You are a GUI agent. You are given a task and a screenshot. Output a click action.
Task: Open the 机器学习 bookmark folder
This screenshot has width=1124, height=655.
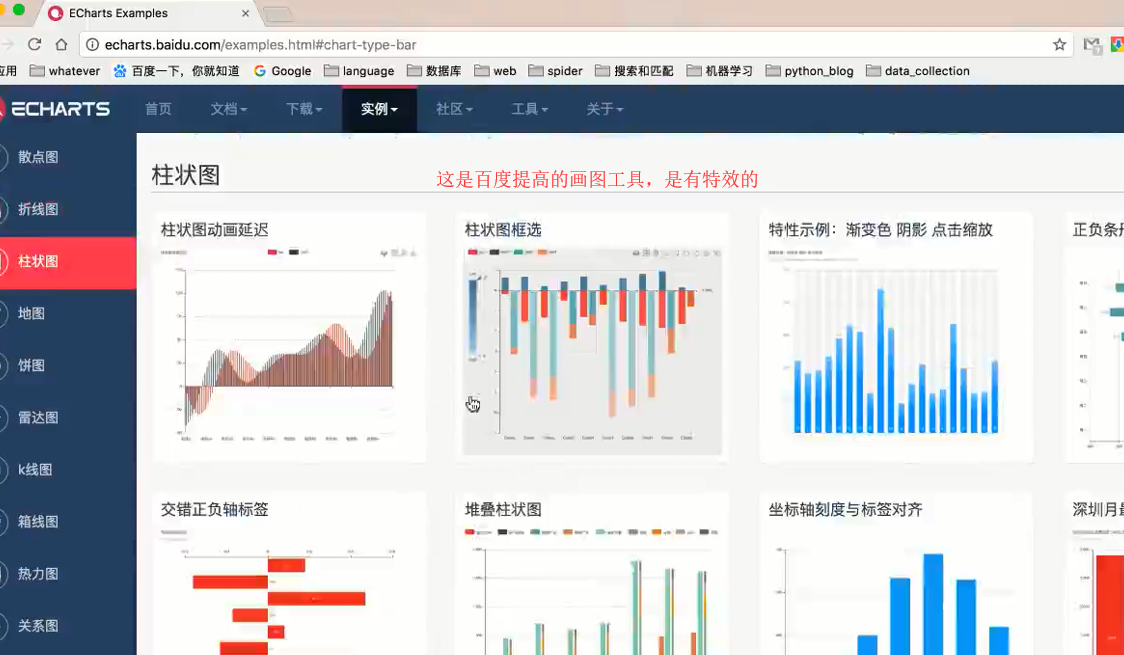[720, 71]
